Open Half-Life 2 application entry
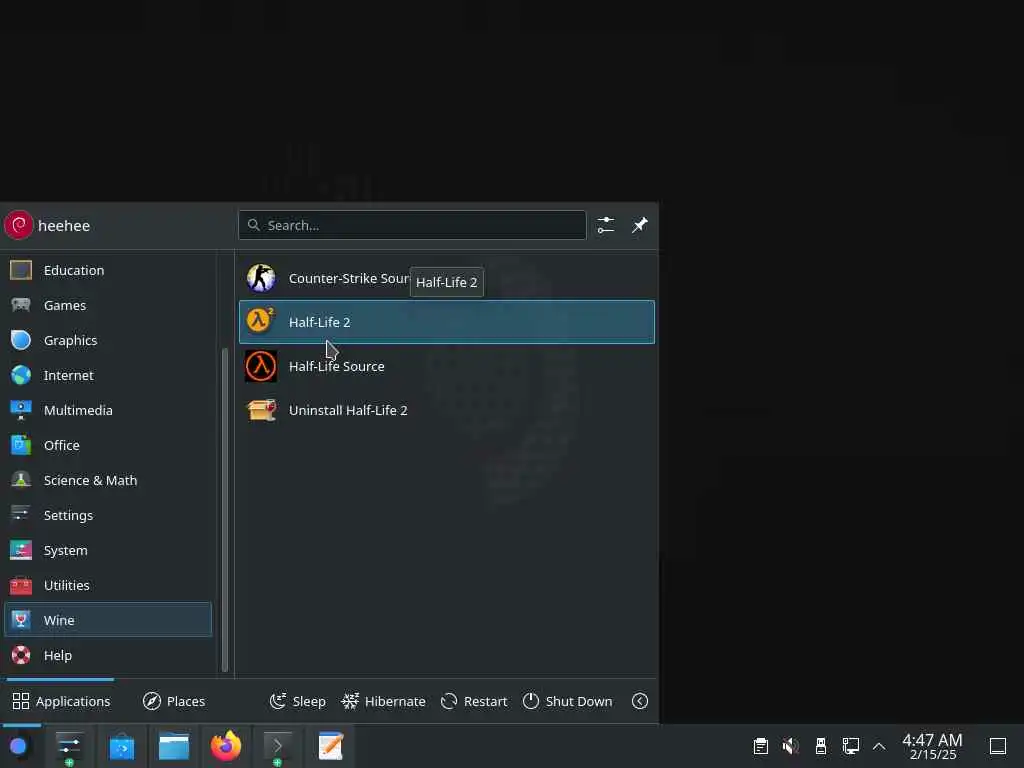 click(x=447, y=322)
